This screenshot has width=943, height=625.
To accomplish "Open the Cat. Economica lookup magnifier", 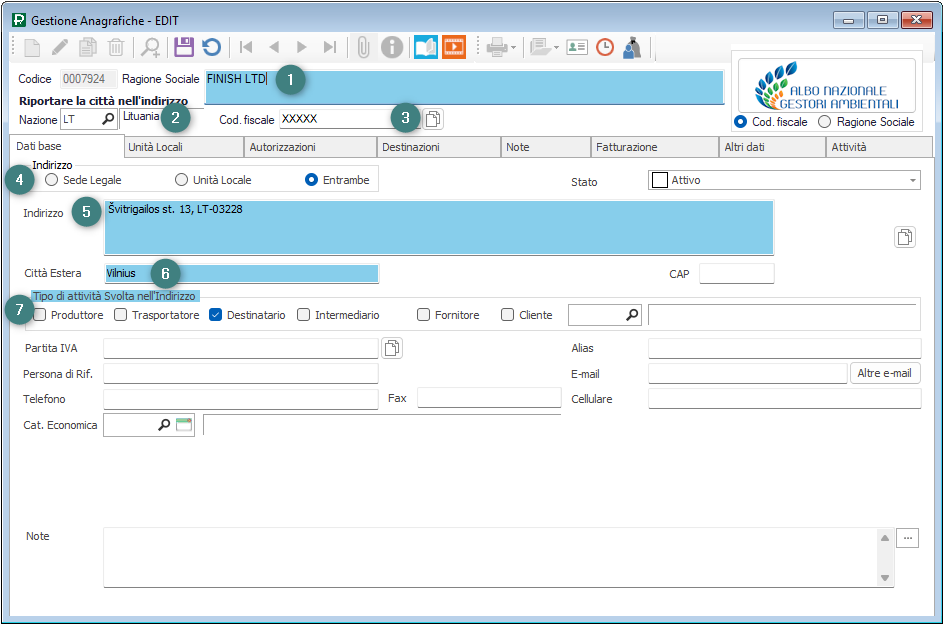I will coord(164,425).
